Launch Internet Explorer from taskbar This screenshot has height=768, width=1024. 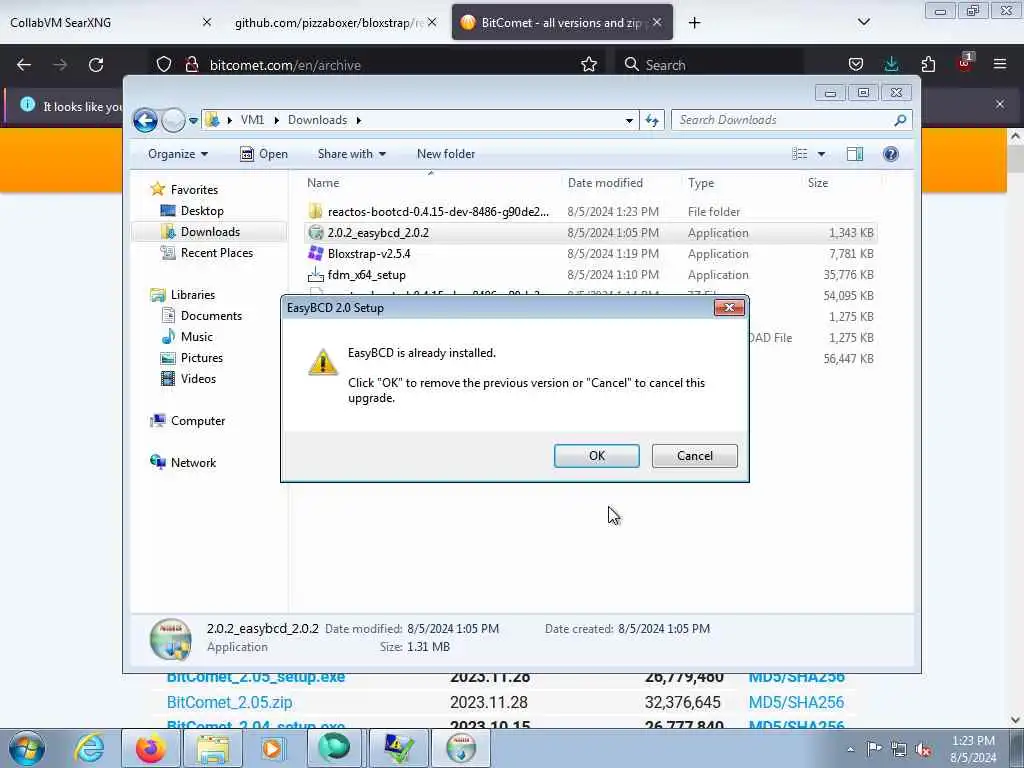(x=89, y=748)
